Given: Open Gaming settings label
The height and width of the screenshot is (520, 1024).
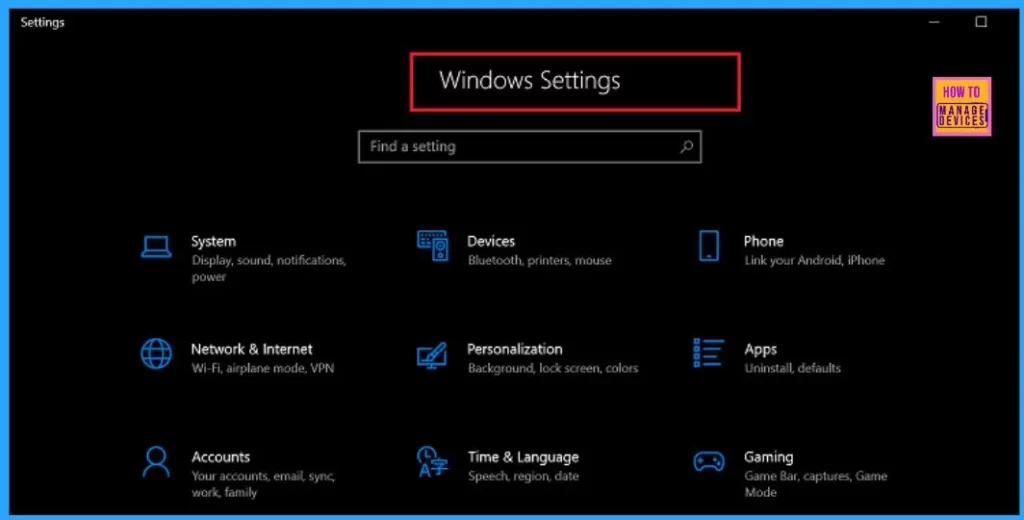Looking at the screenshot, I should pos(769,457).
